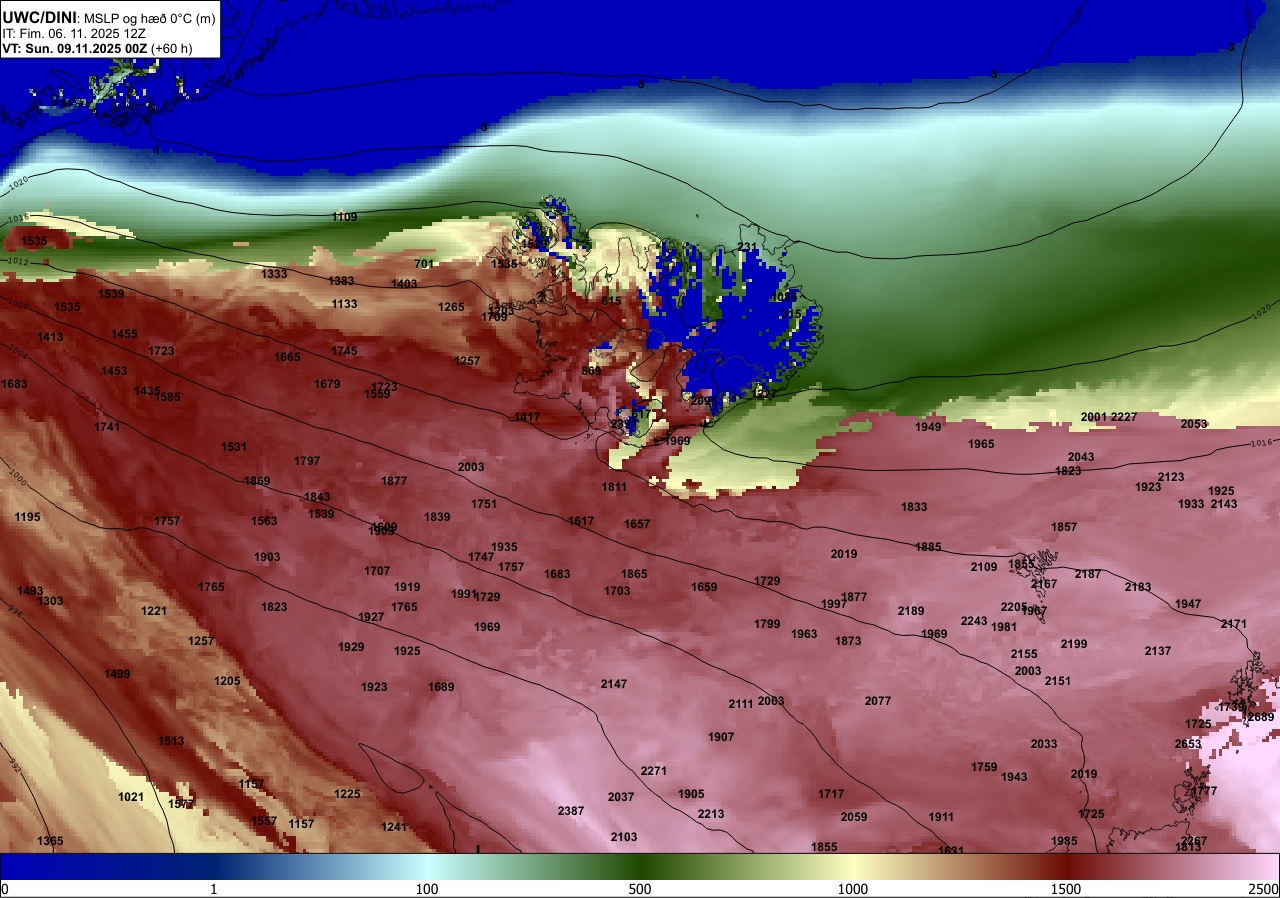The width and height of the screenshot is (1280, 898).
Task: Click the height value 231 over northern Iceland
Action: tap(747, 247)
